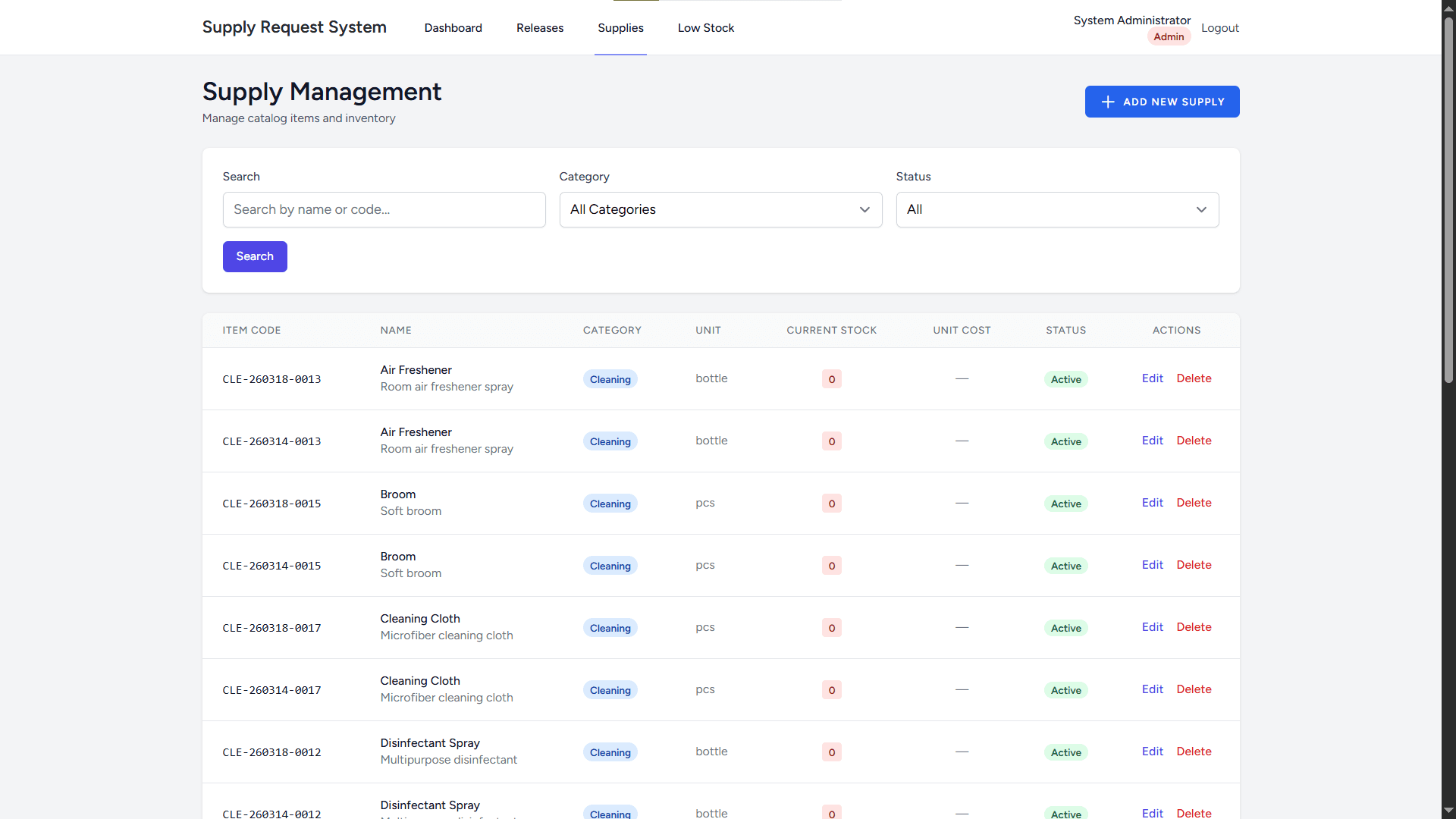1456x819 pixels.
Task: Edit Cleaning Cloth CLE-260318-0017
Action: coord(1152,627)
